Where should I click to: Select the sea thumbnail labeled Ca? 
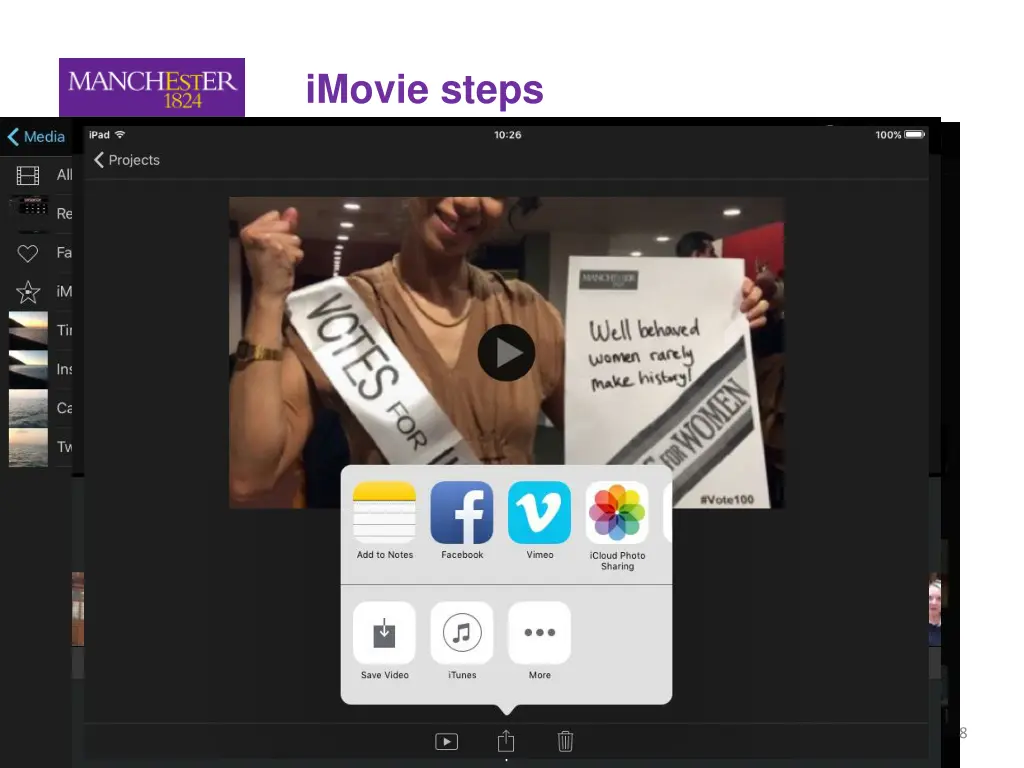[28, 408]
